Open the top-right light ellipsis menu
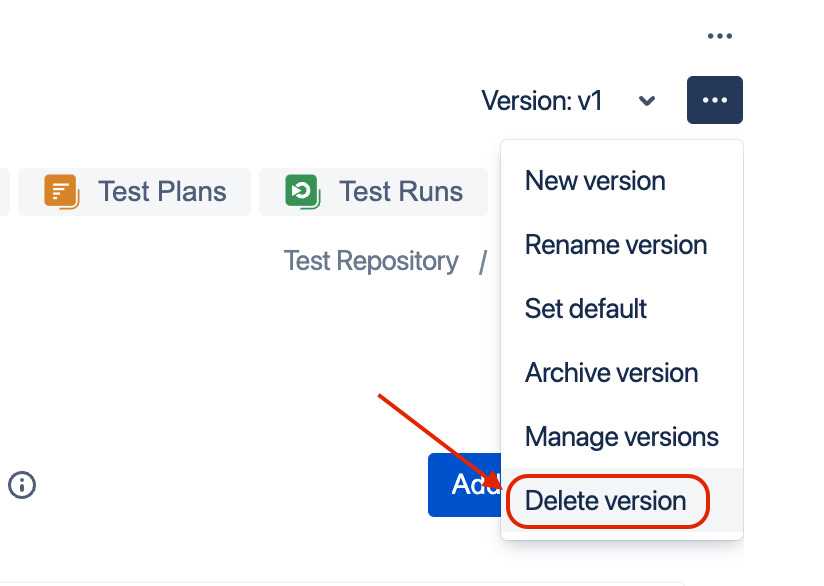The height and width of the screenshot is (586, 824). pyautogui.click(x=719, y=36)
